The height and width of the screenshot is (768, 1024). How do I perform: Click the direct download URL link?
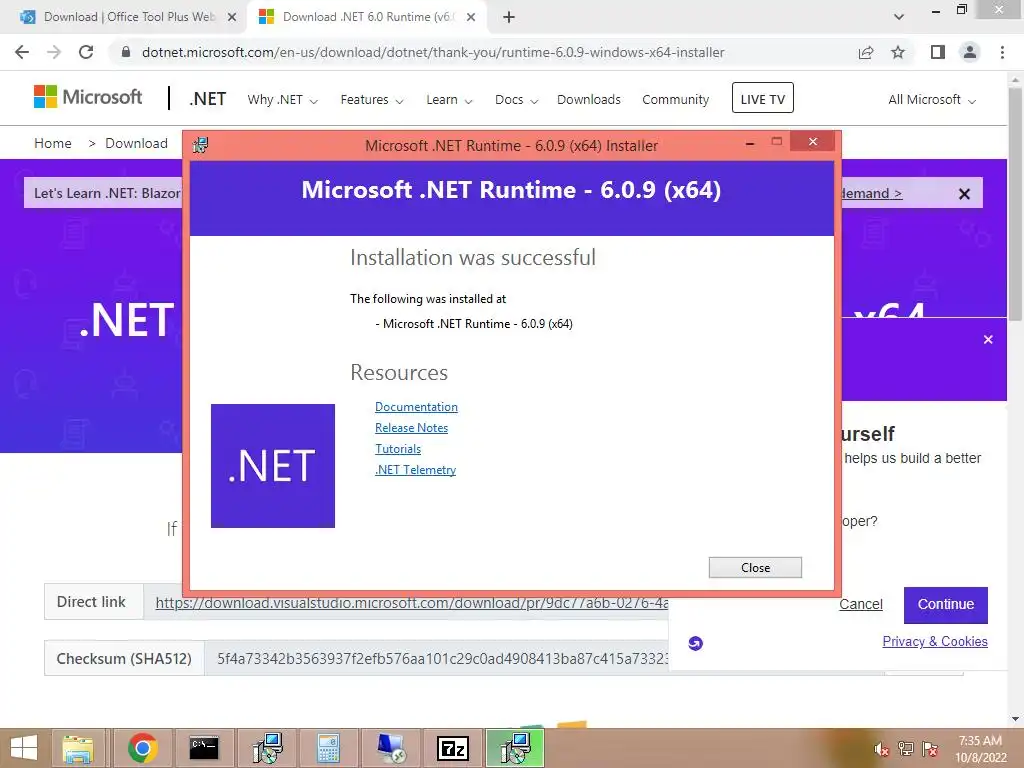pos(411,602)
